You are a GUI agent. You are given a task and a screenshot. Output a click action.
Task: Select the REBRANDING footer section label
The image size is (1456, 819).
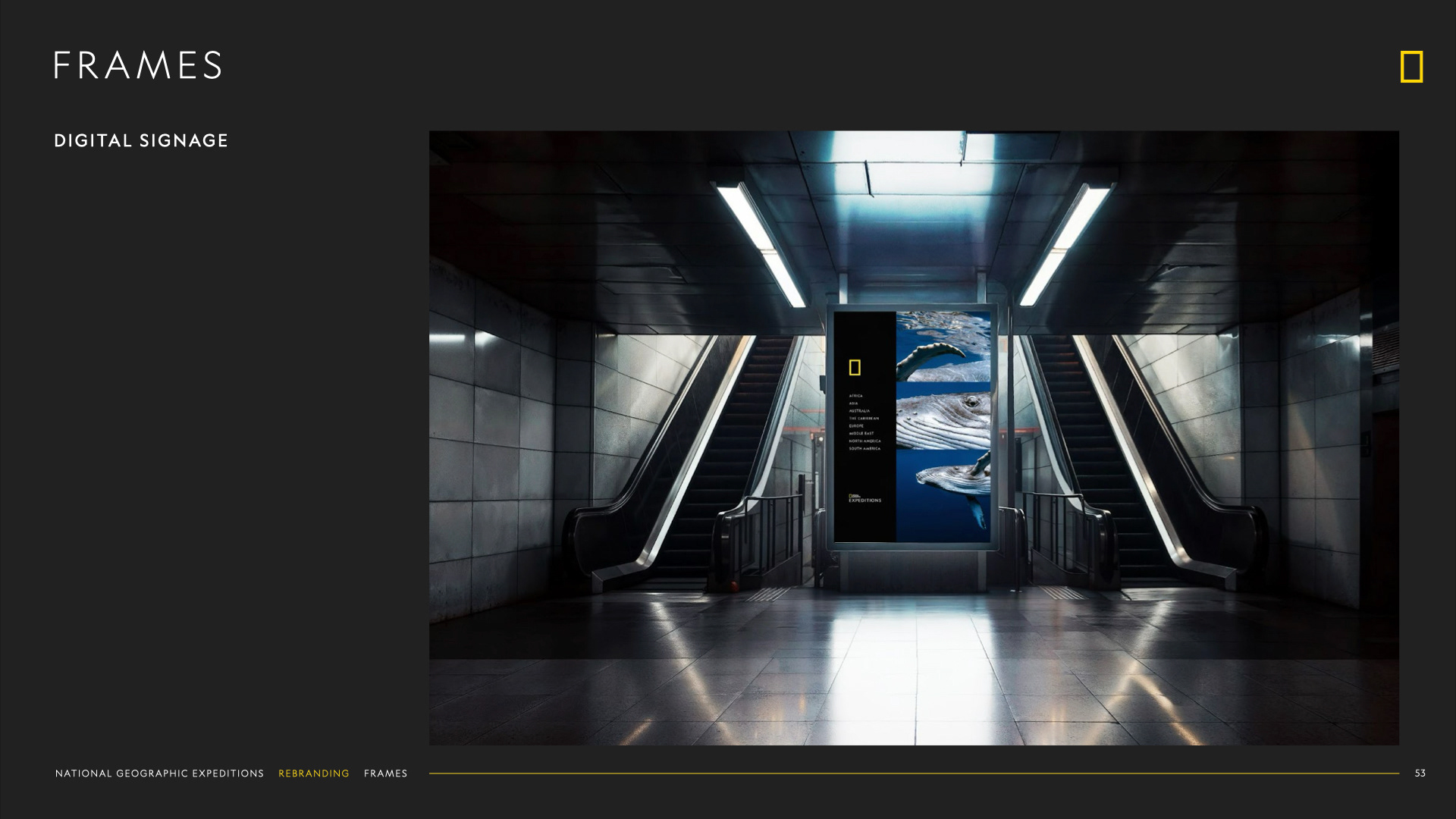[314, 773]
